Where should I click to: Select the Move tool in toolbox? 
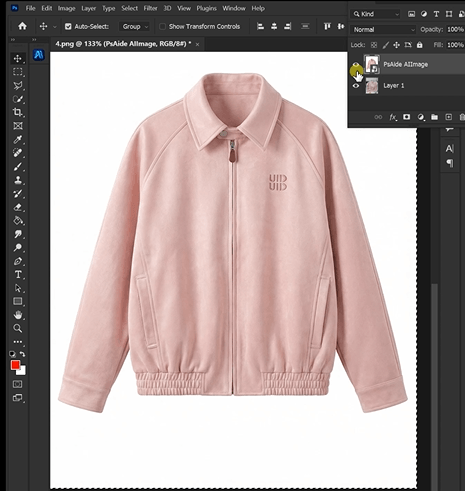[x=18, y=58]
